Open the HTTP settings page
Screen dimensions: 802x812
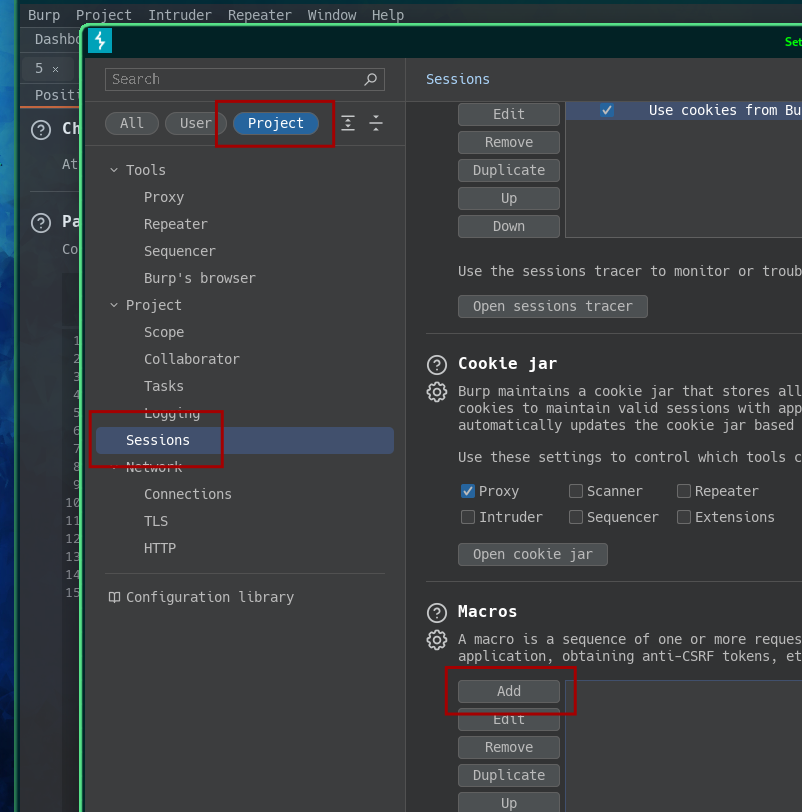point(160,548)
